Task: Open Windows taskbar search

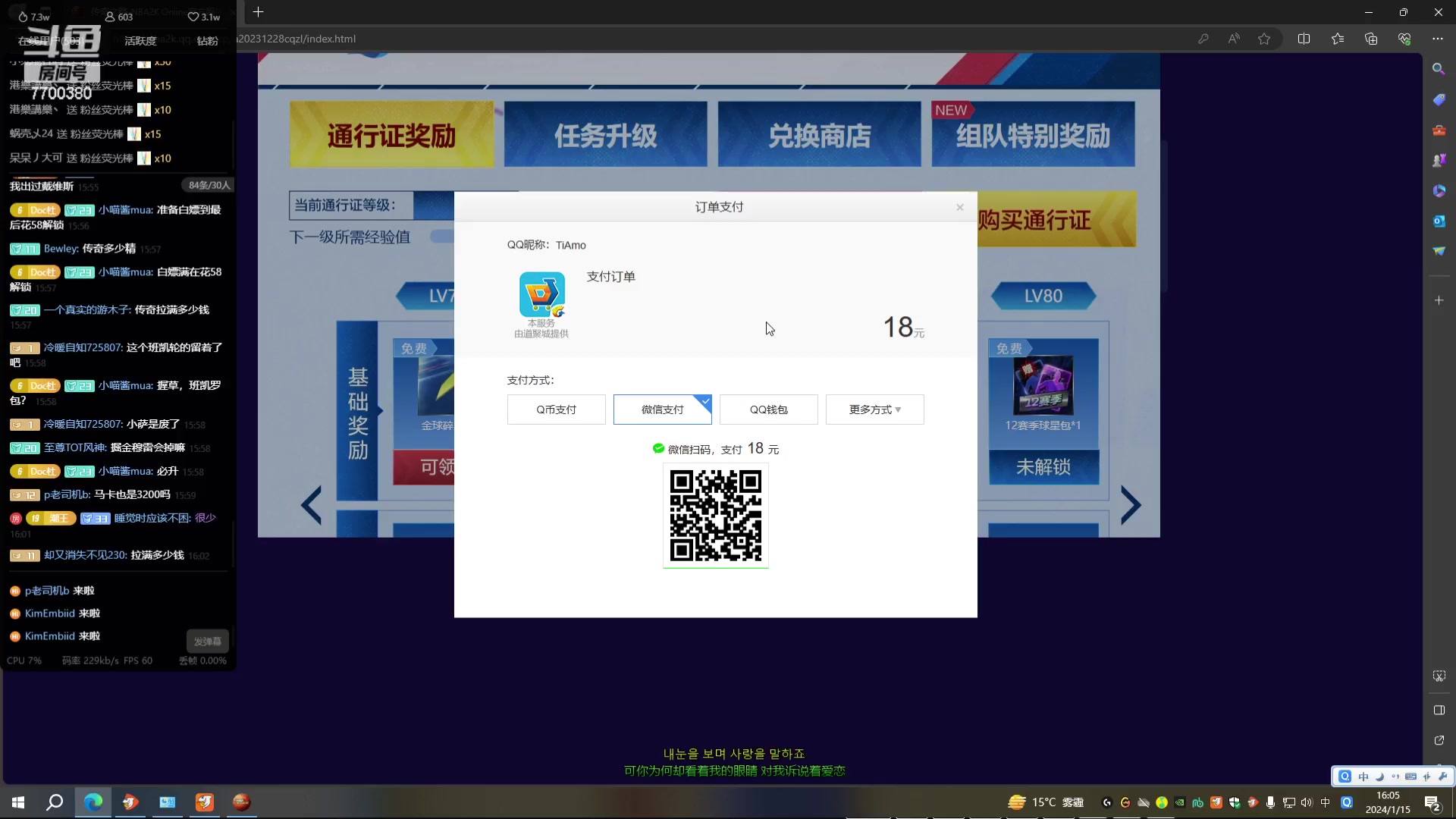Action: 55,802
